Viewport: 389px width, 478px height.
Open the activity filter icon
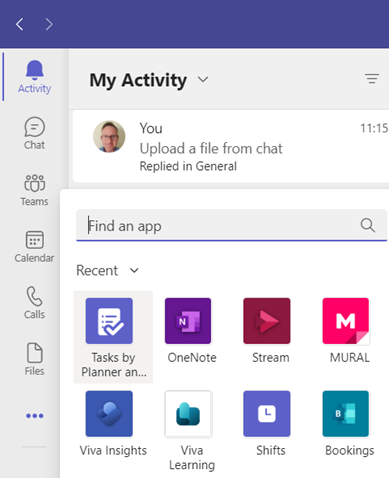coord(372,79)
